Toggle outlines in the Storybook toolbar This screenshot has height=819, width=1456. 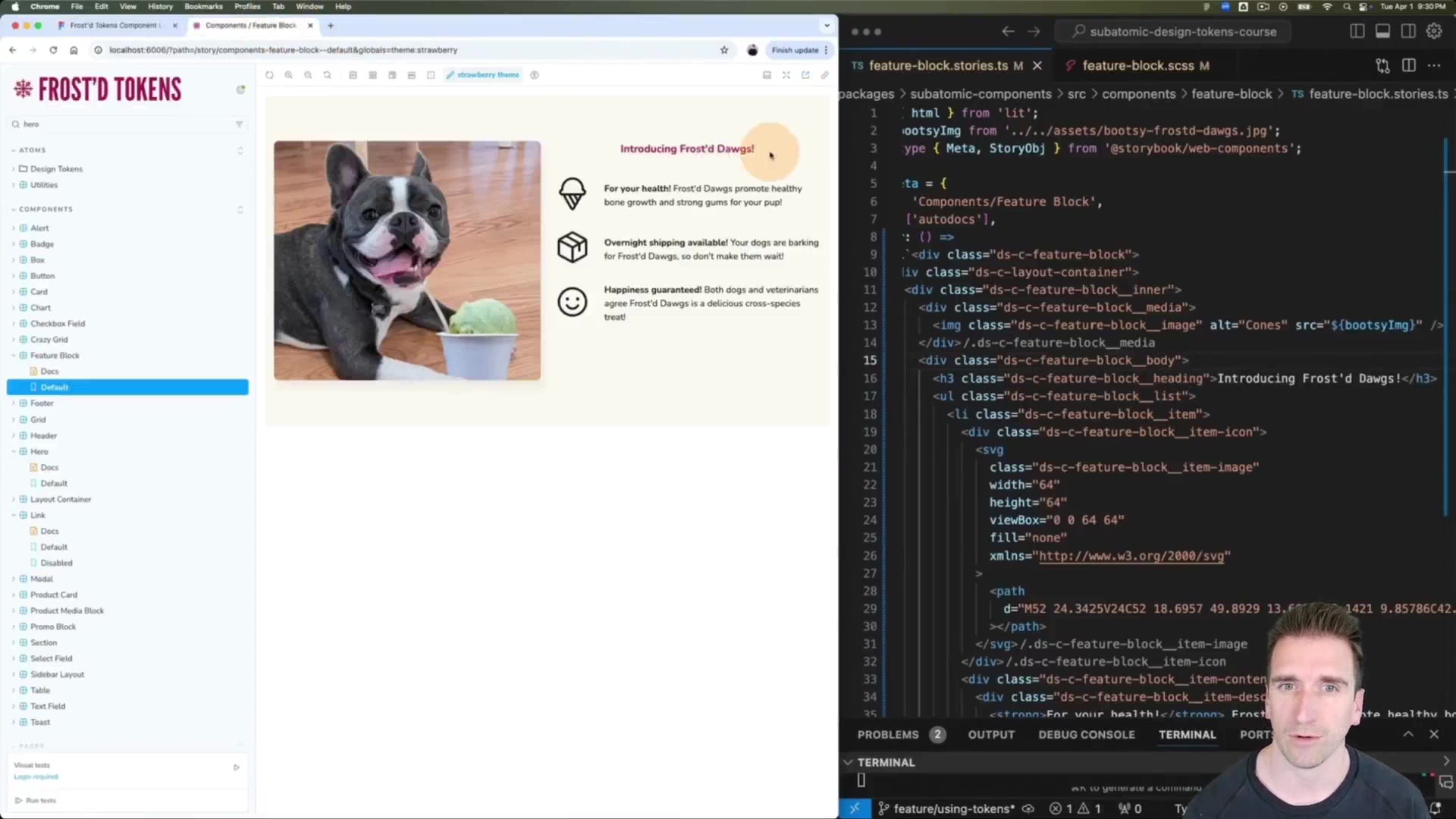(431, 75)
